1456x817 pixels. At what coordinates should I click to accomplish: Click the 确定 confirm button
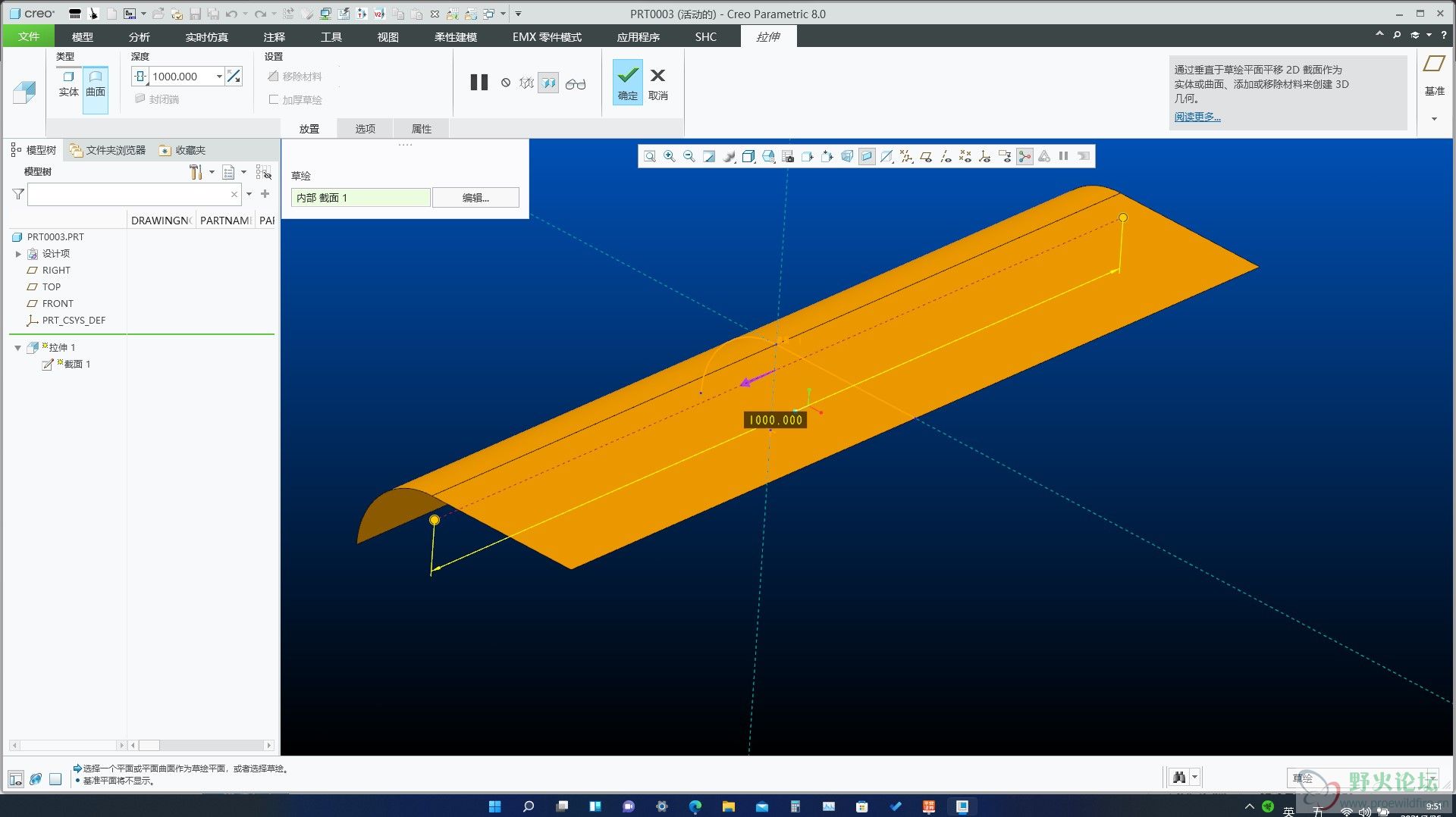[x=627, y=82]
